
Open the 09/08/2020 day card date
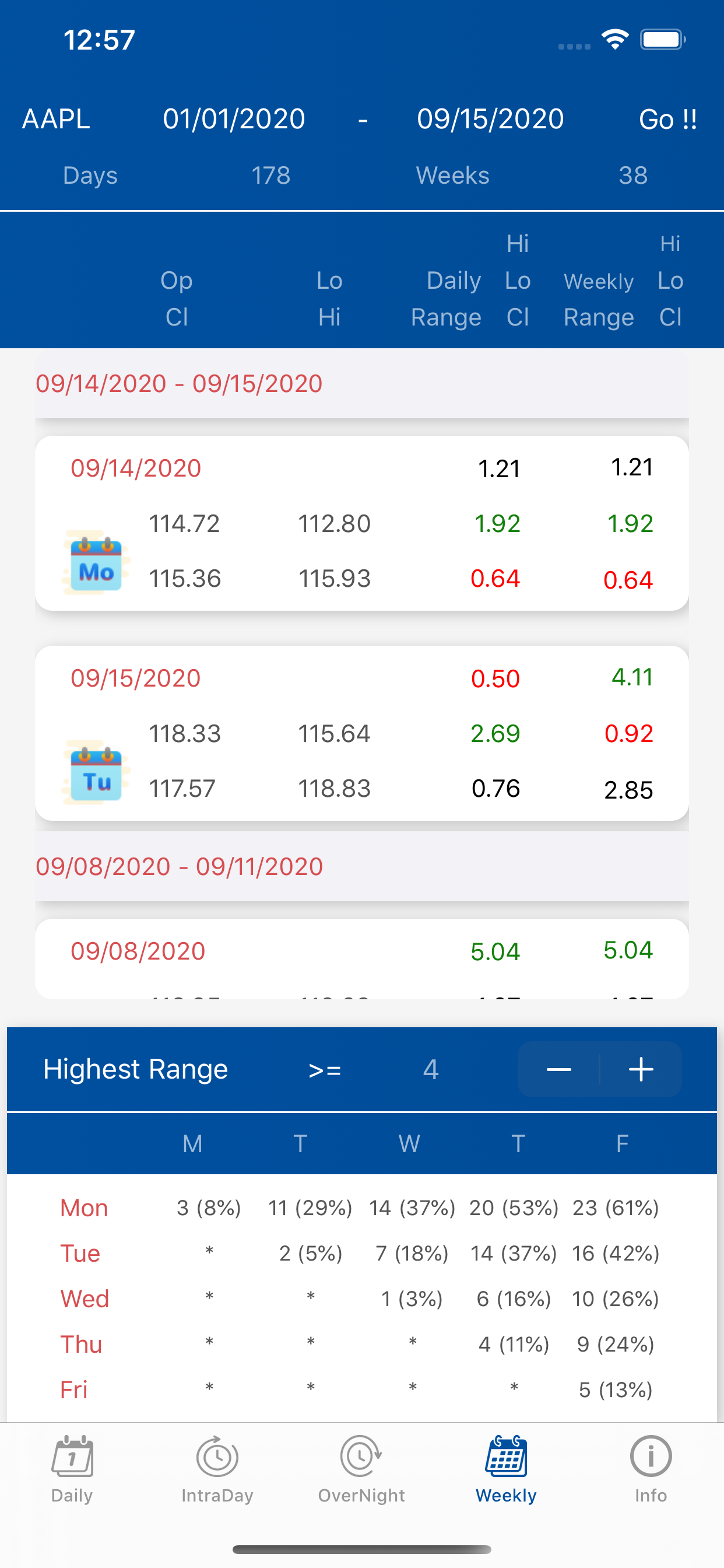tap(138, 951)
